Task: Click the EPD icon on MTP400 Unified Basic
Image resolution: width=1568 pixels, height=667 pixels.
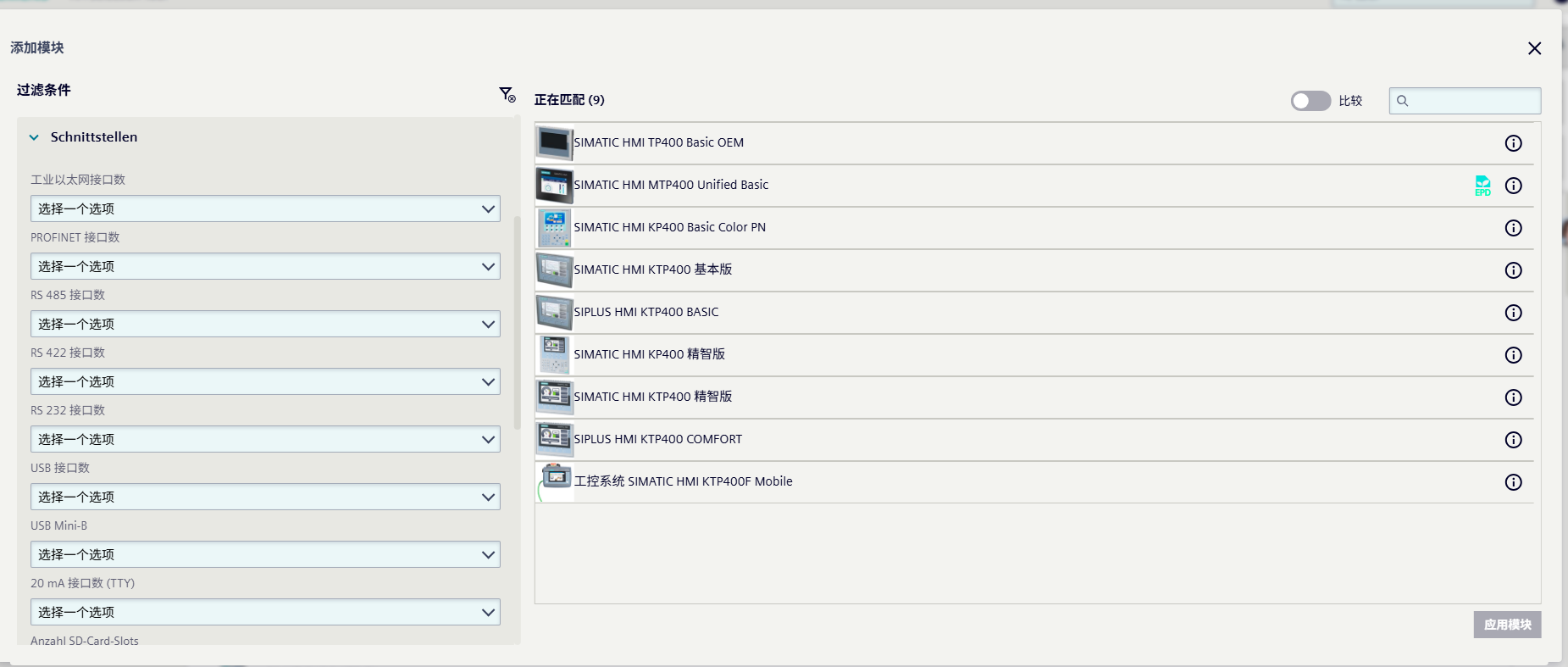Action: pyautogui.click(x=1482, y=186)
